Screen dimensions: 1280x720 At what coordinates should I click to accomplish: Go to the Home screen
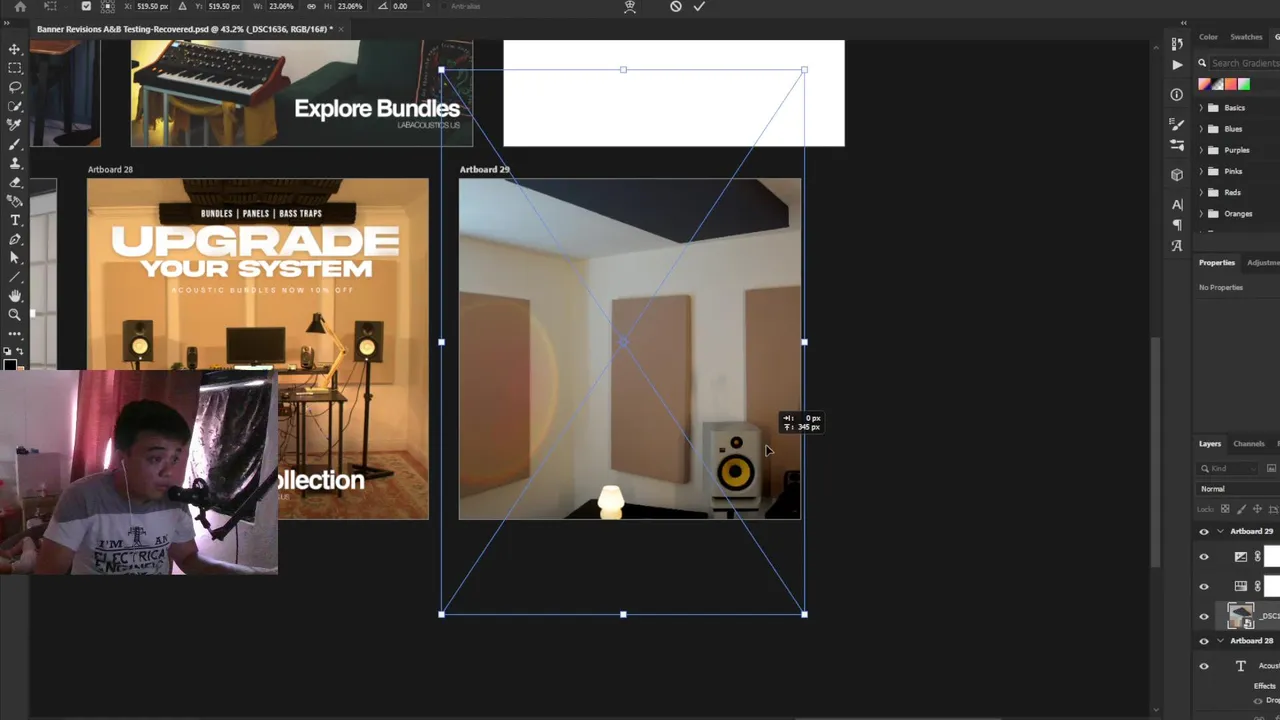pyautogui.click(x=20, y=6)
